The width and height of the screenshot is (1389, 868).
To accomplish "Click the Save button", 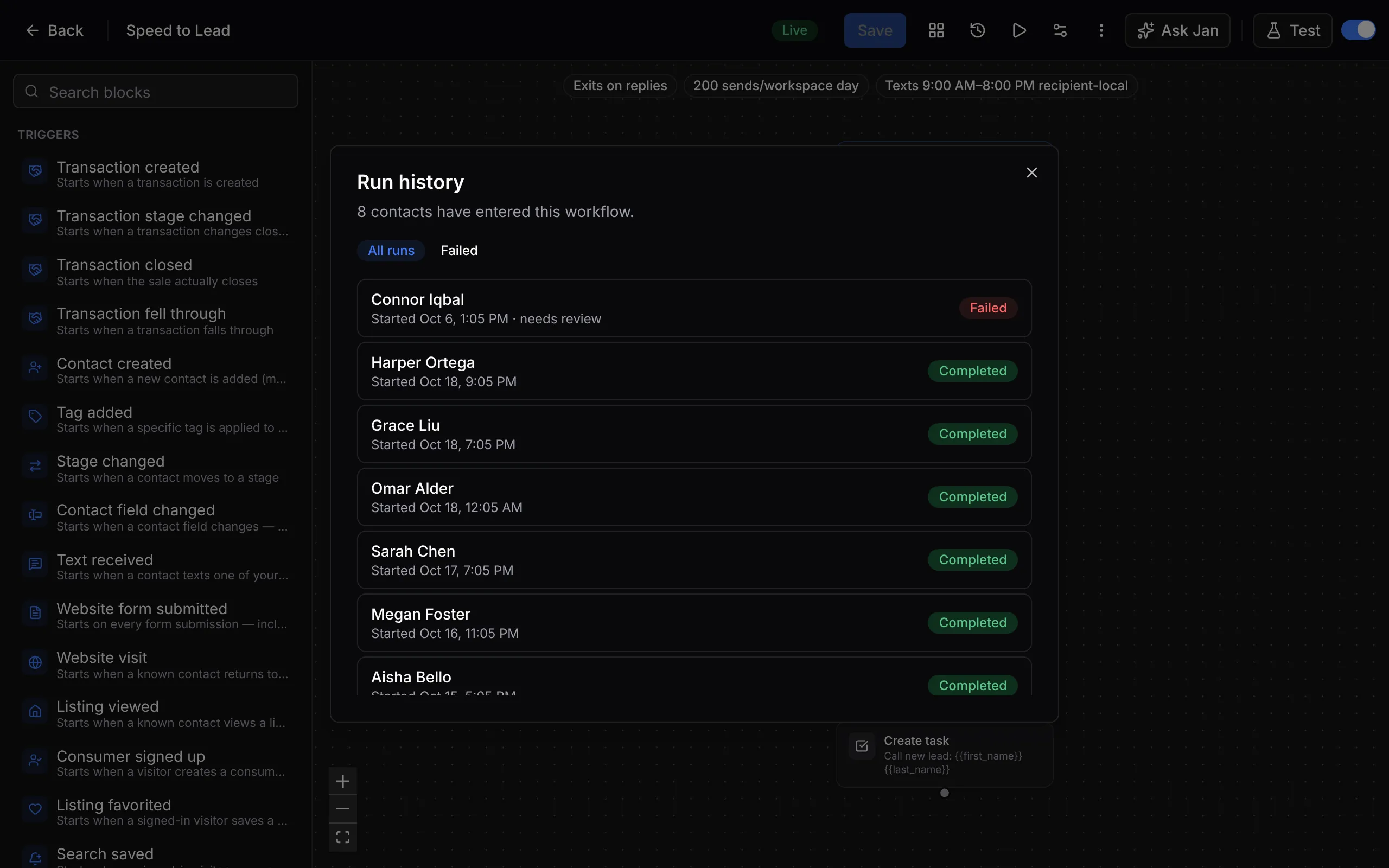I will coord(875,30).
